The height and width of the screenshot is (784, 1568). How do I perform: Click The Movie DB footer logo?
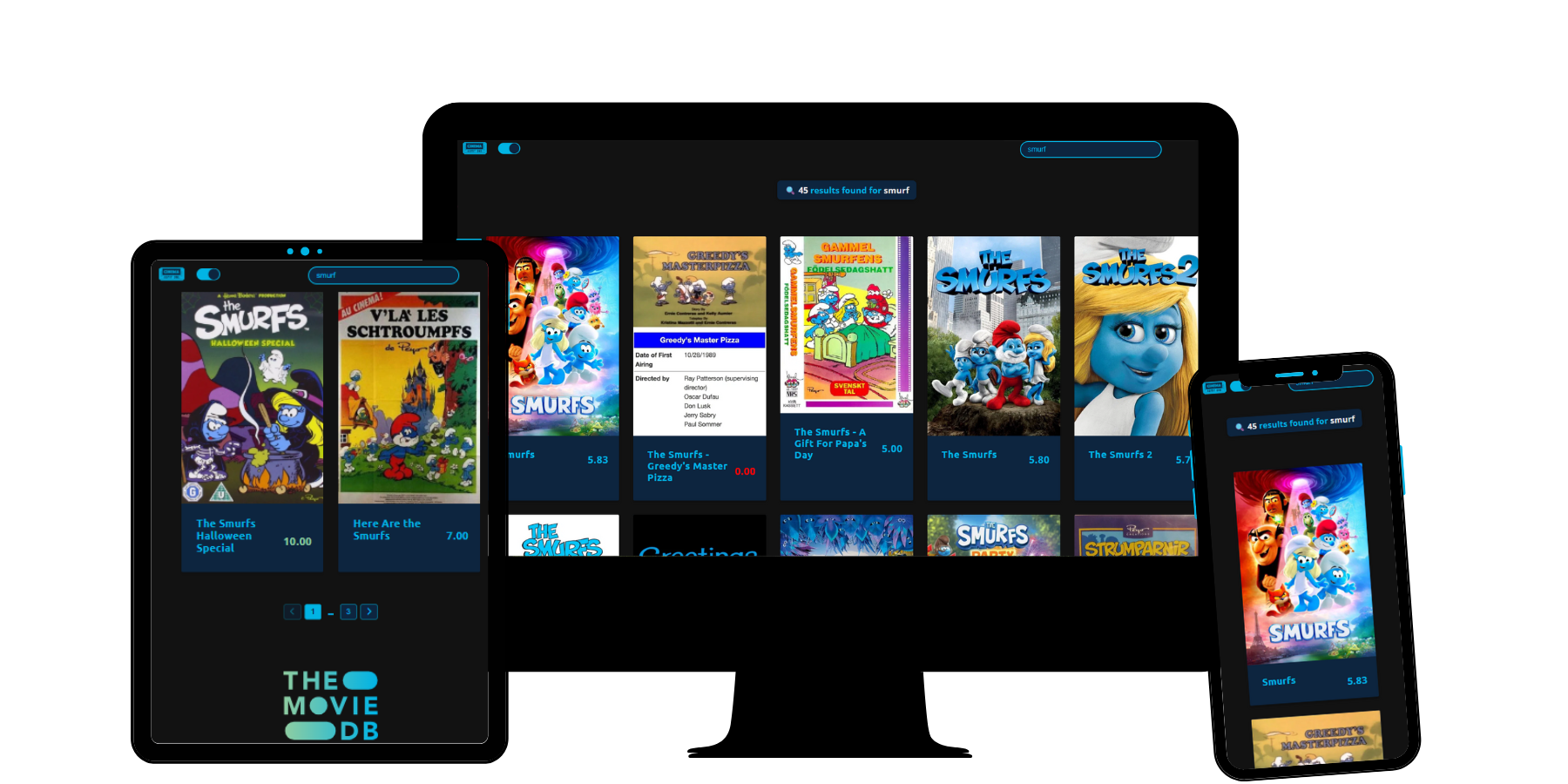pyautogui.click(x=329, y=702)
